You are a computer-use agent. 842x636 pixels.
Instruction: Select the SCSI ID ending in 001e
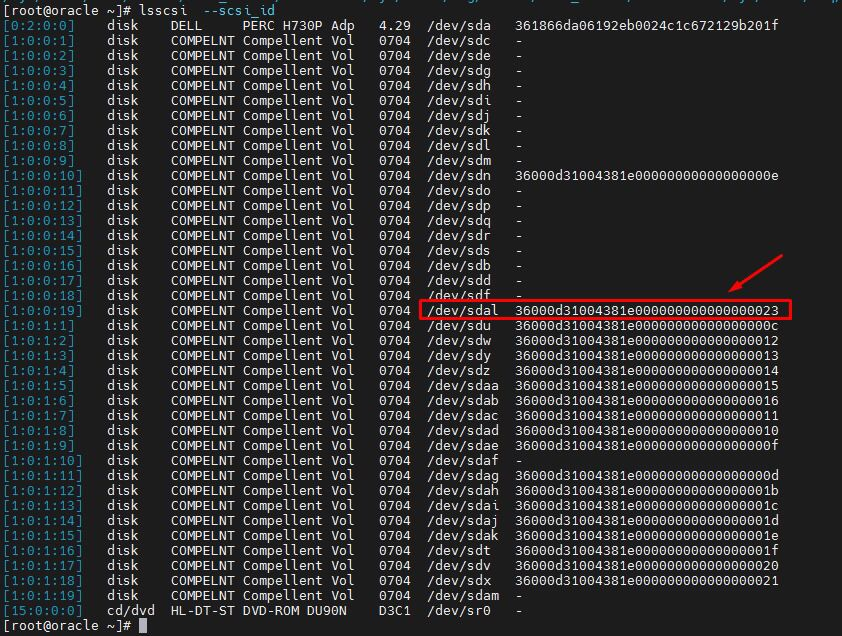click(647, 536)
